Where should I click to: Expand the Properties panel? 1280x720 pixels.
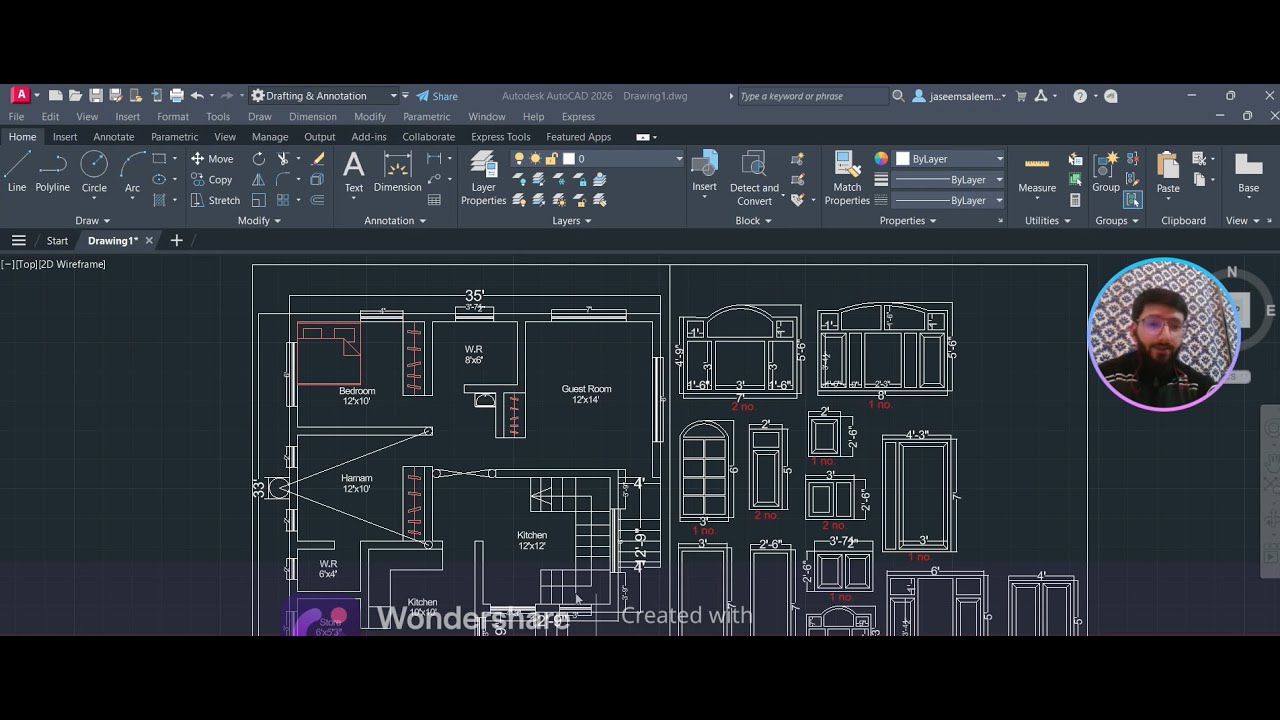[x=908, y=221]
